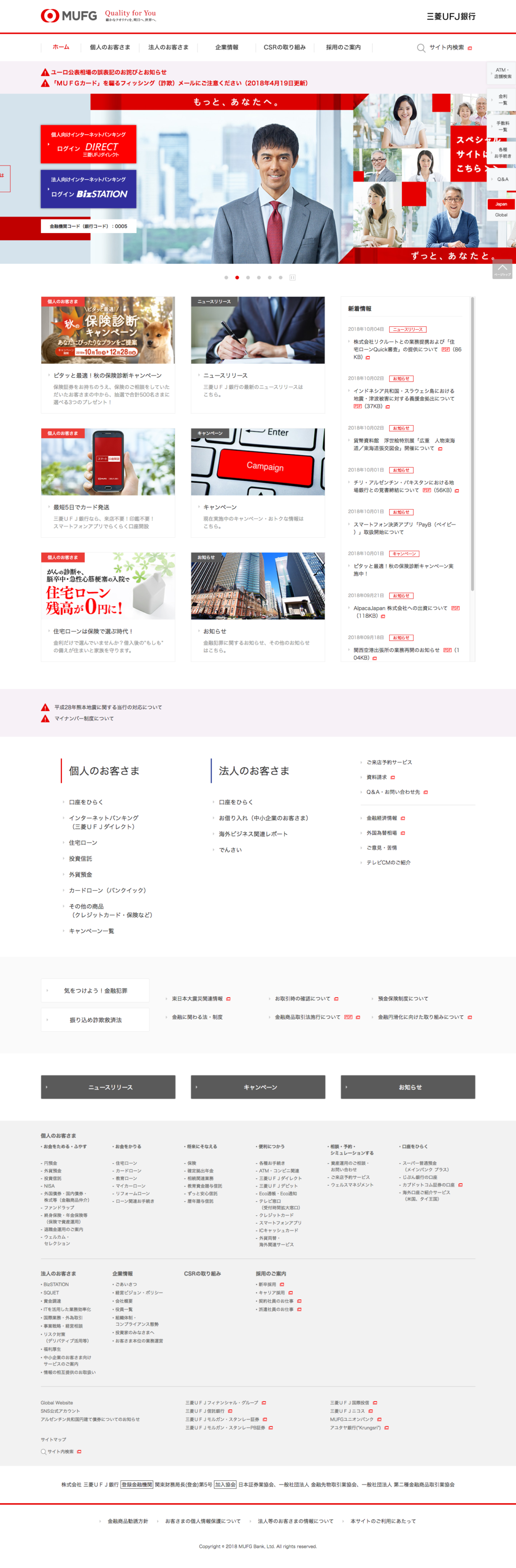
Task: Click external-link icon beside 金融経済情報
Action: pos(402,818)
